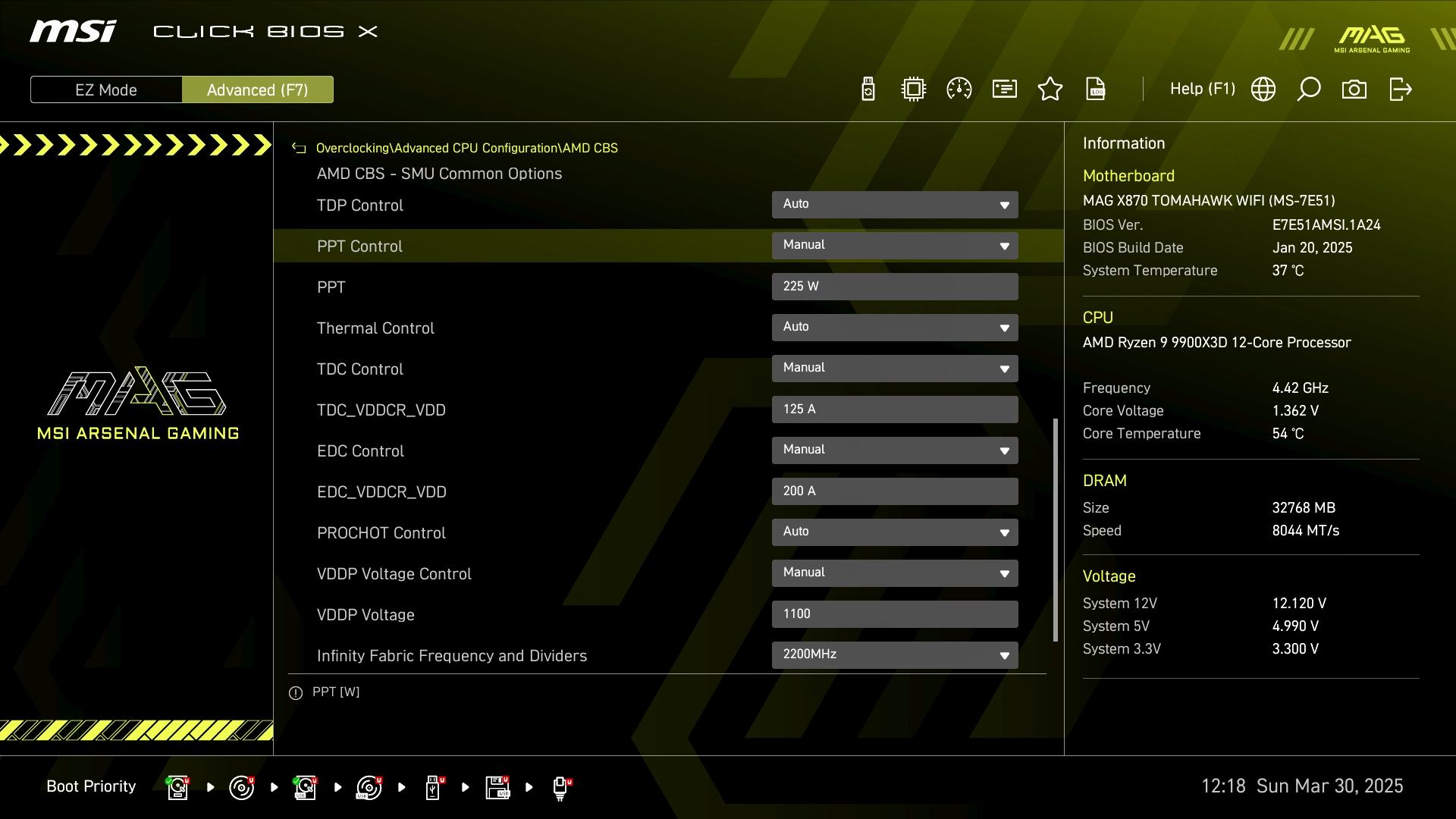Viewport: 1456px width, 819px height.
Task: Click the exit arrow icon
Action: 1400,89
